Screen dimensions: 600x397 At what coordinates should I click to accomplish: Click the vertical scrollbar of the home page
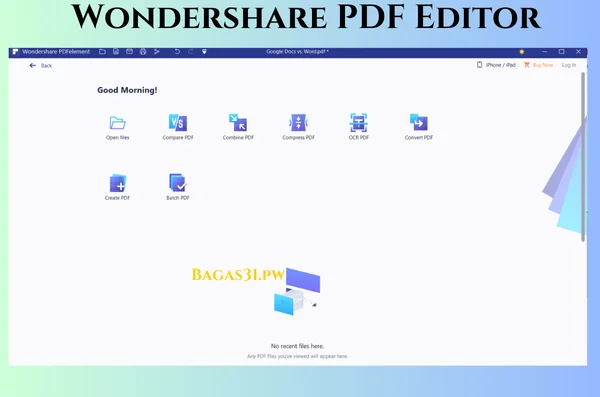tap(583, 157)
